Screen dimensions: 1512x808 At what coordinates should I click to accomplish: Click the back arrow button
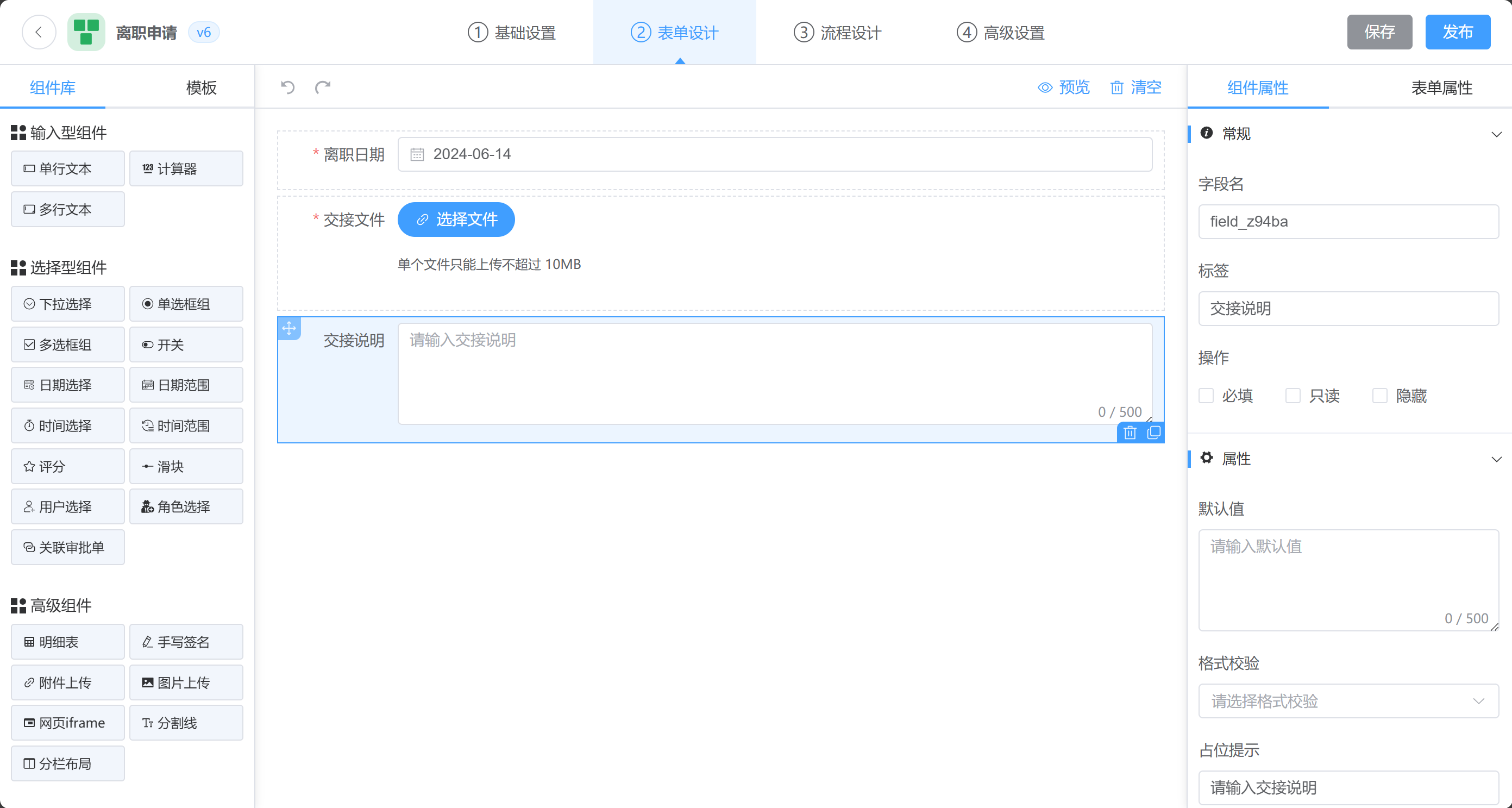point(39,32)
